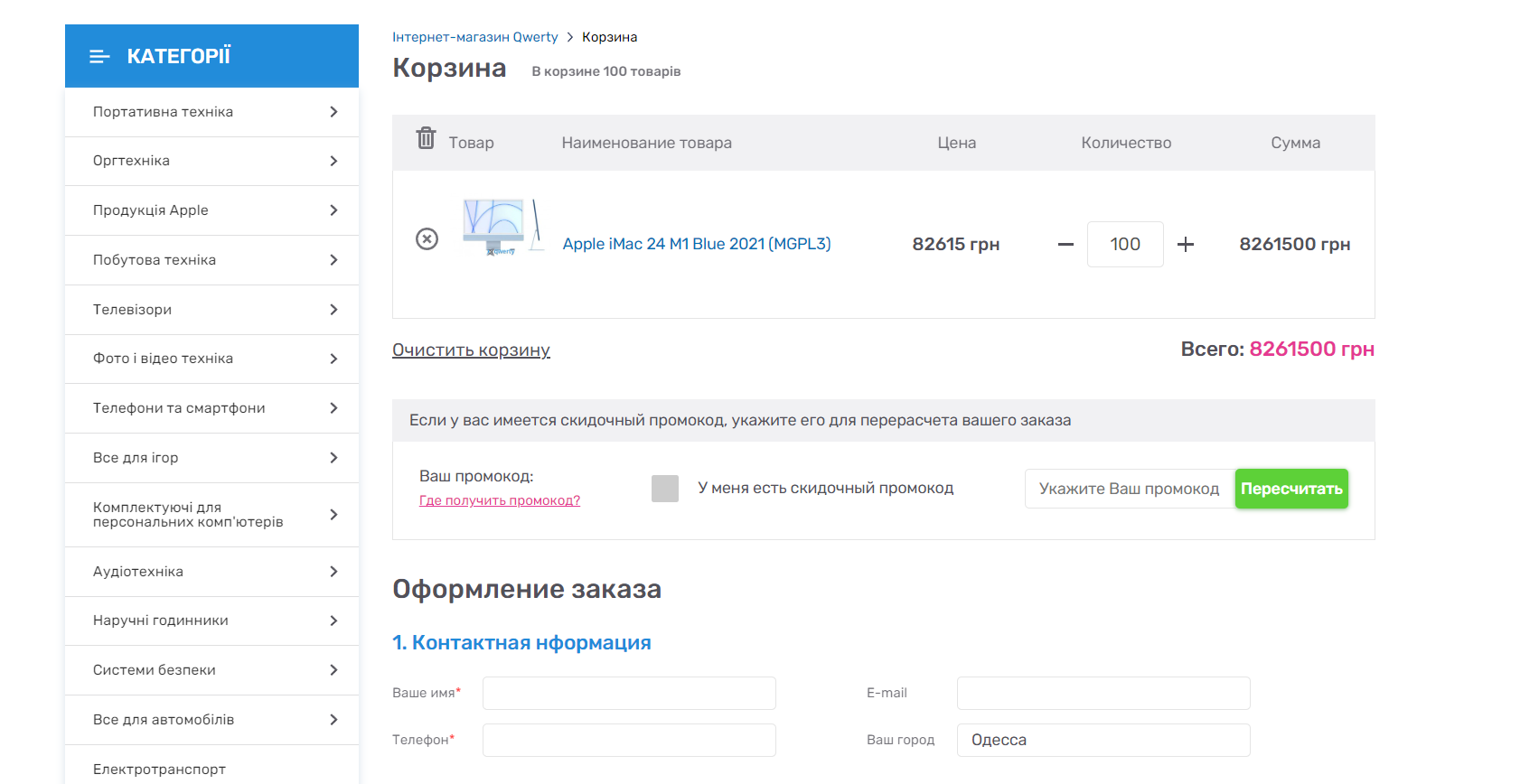Click the categories hamburger menu icon
The image size is (1539, 784).
(99, 57)
